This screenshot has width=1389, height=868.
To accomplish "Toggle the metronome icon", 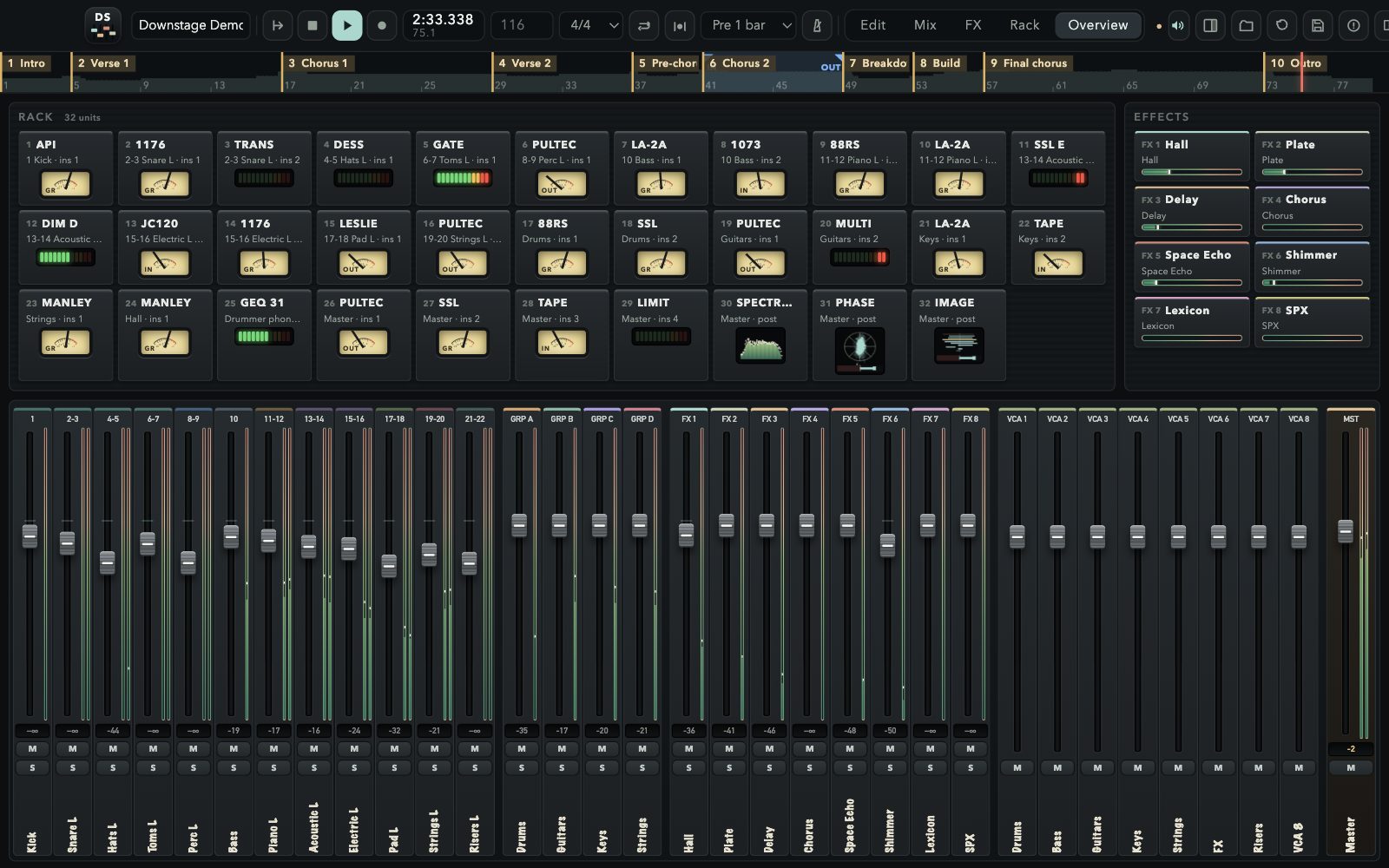I will tap(817, 25).
